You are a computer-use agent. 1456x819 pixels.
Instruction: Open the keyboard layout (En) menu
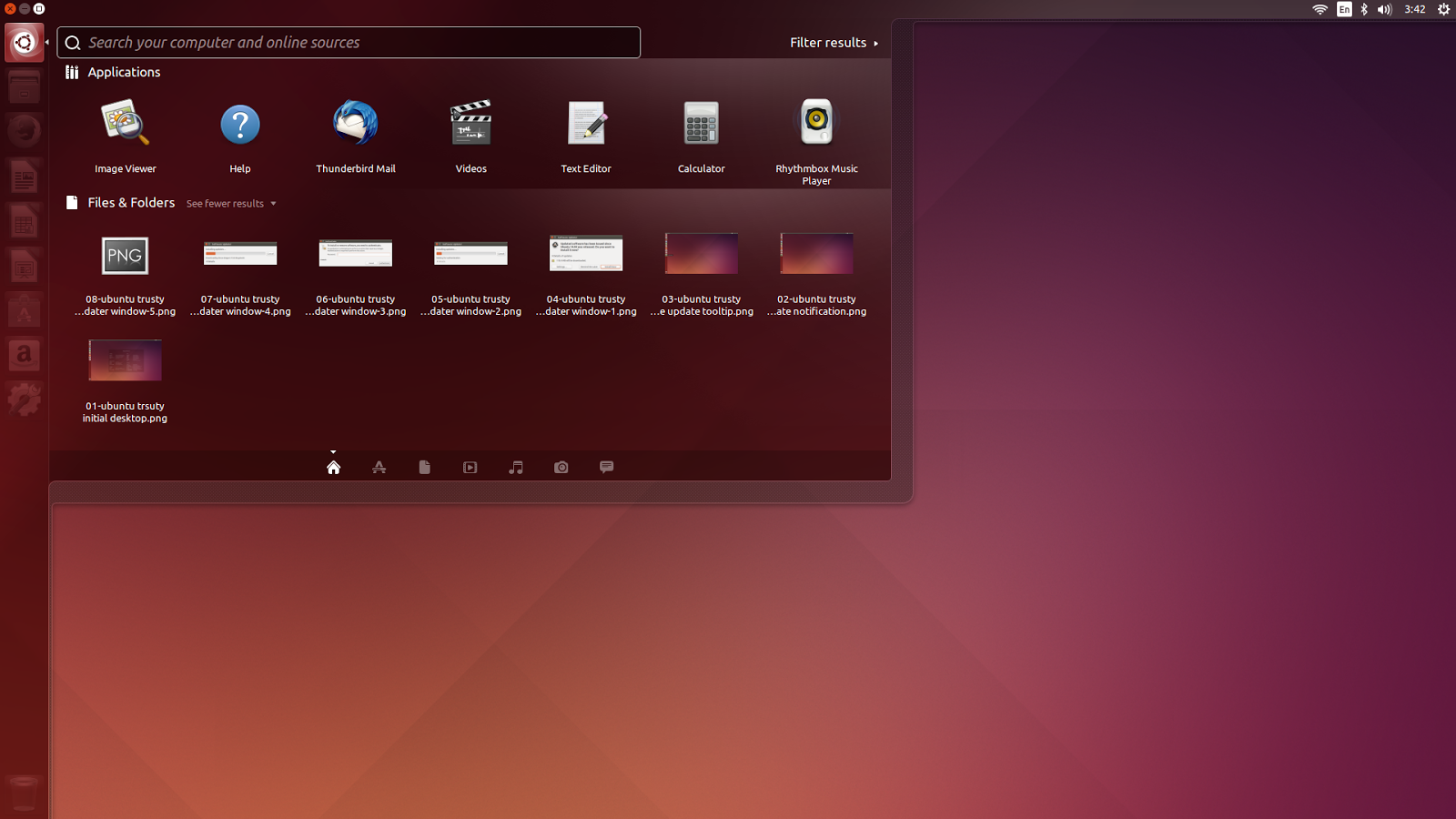click(x=1343, y=9)
